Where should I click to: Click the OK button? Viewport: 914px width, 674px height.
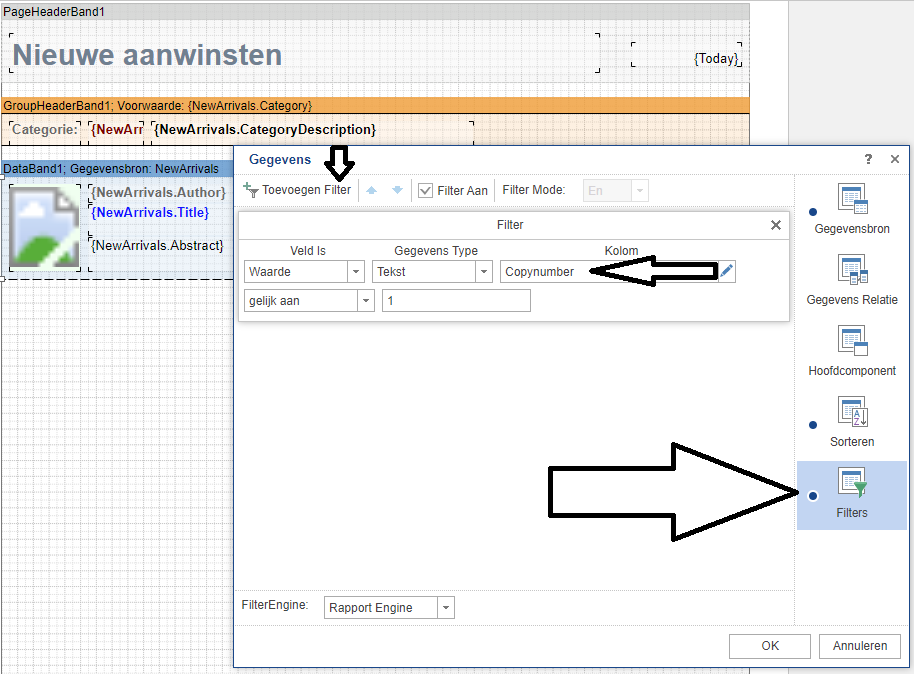pos(769,646)
